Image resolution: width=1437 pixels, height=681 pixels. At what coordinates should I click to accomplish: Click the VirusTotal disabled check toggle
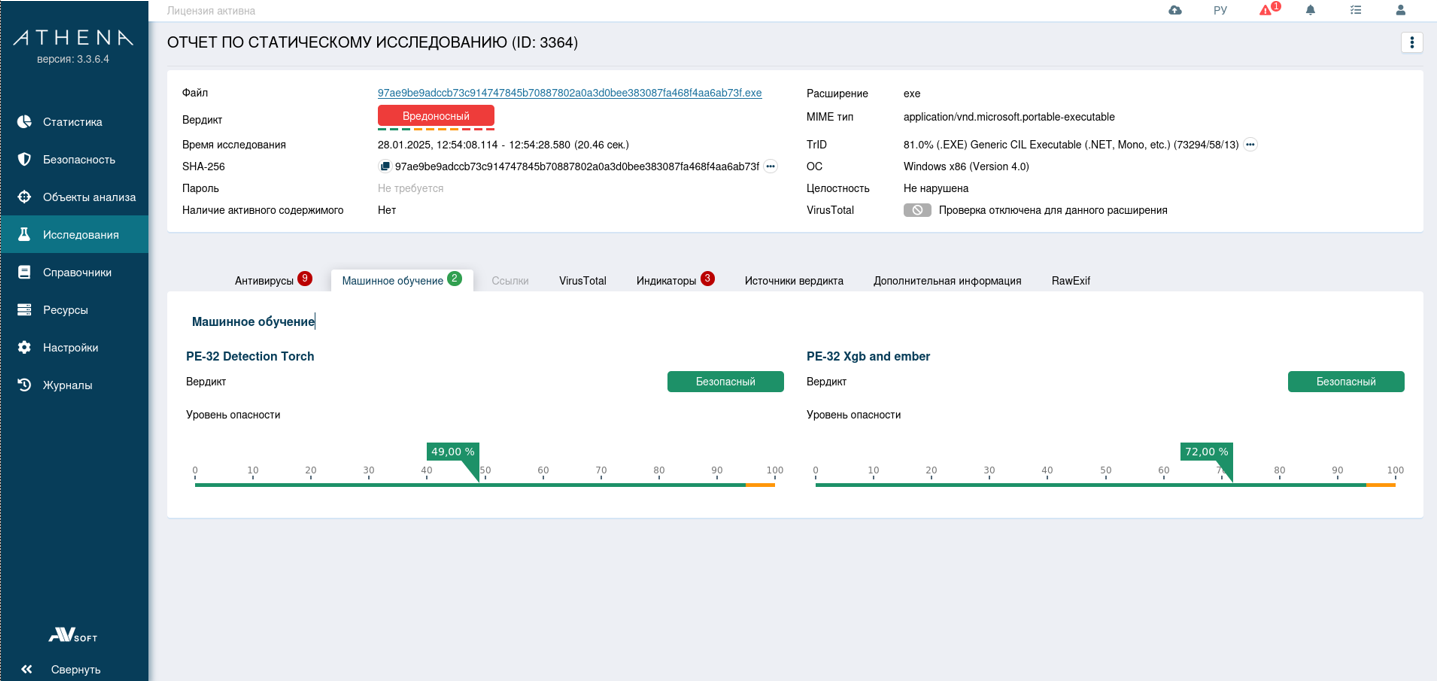pyautogui.click(x=917, y=211)
